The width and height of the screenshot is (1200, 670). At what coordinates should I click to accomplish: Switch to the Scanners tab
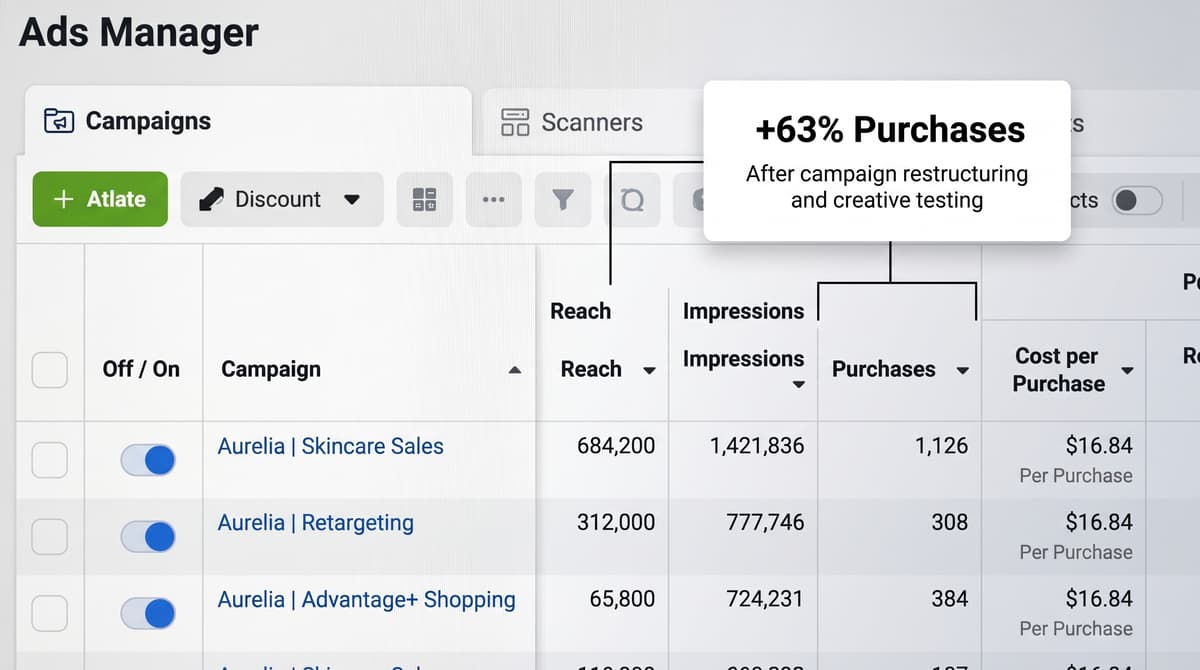592,122
